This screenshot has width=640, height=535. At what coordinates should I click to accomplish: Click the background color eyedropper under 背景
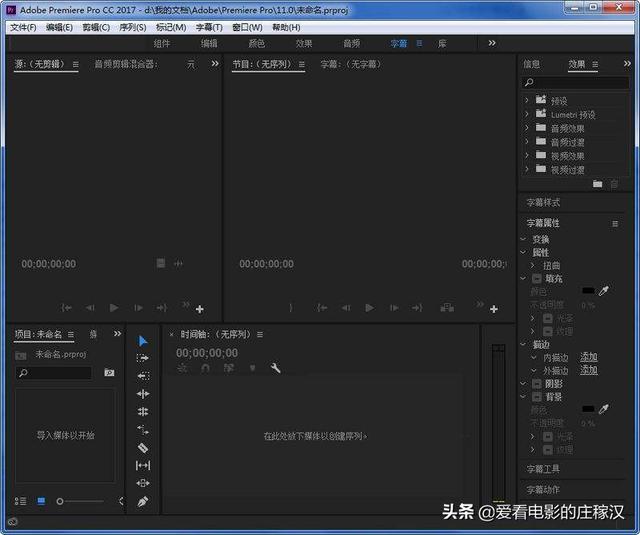[x=604, y=409]
